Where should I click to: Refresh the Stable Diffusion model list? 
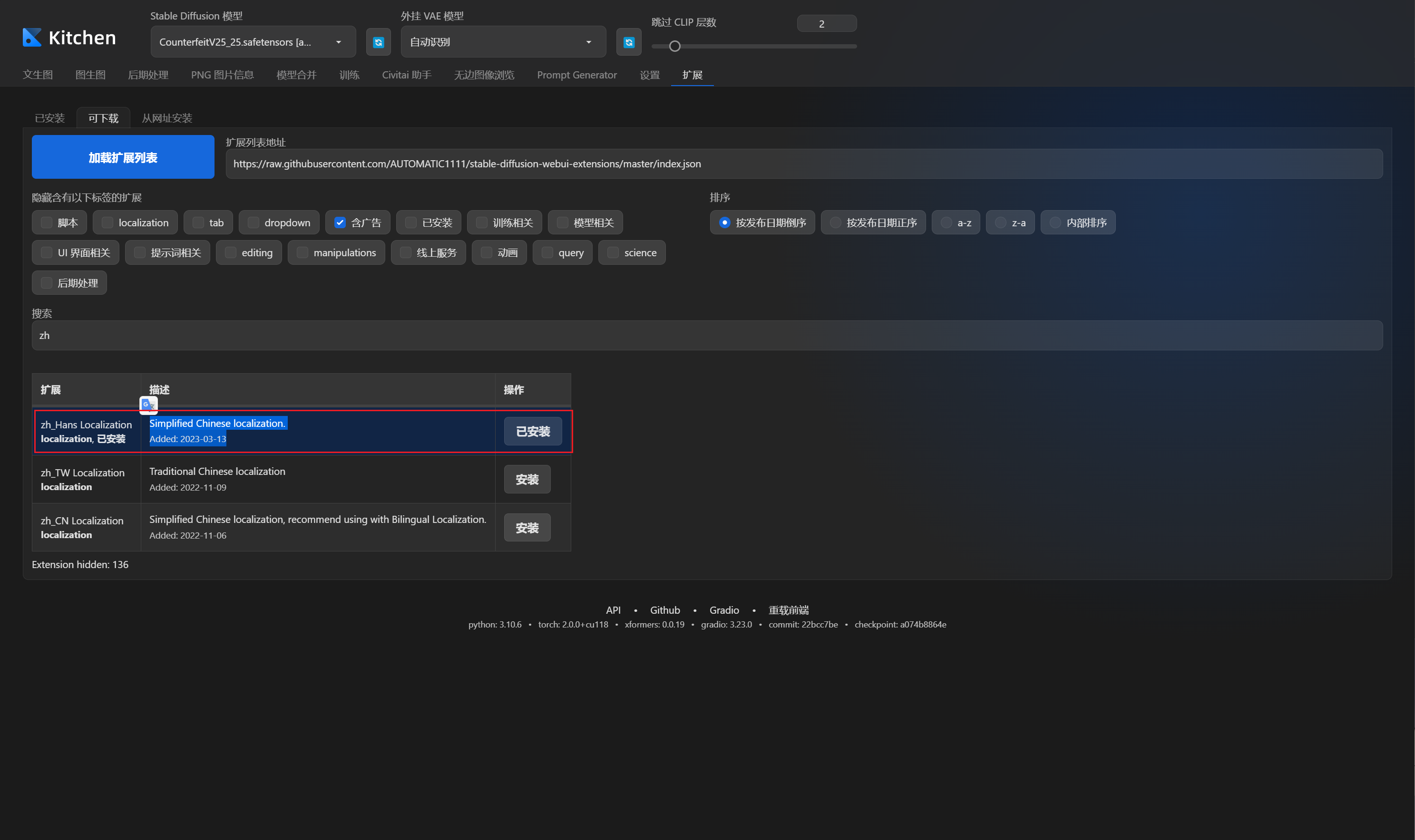click(378, 42)
